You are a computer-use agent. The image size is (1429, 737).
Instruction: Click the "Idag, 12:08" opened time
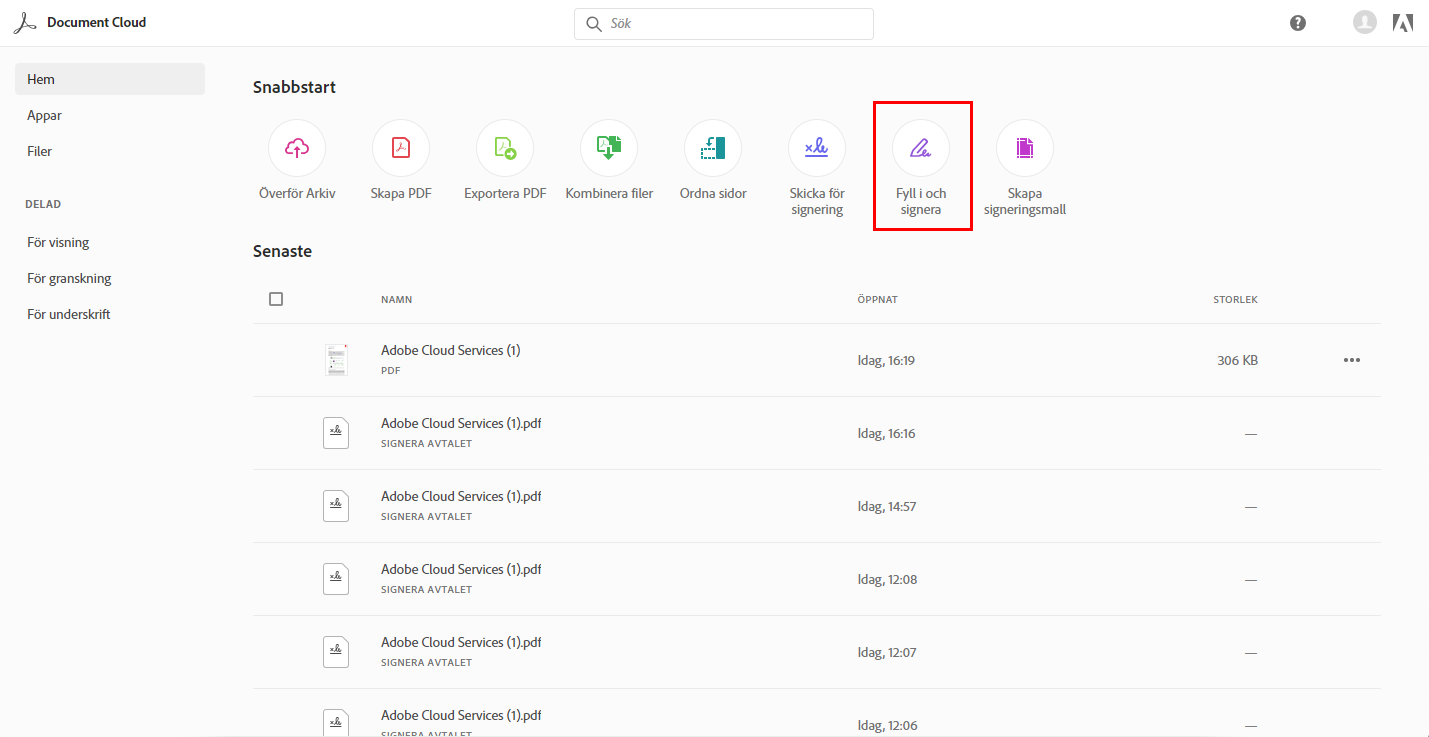(887, 580)
